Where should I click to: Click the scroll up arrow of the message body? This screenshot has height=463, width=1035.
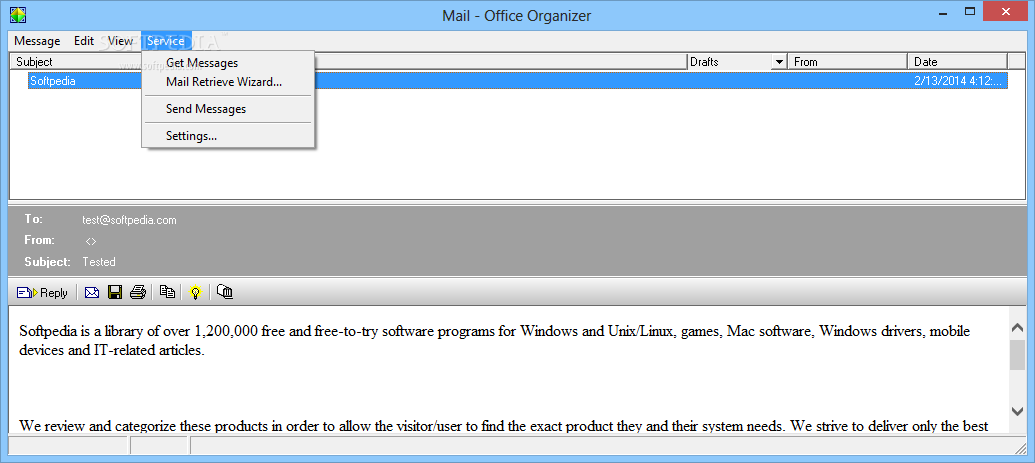1017,329
